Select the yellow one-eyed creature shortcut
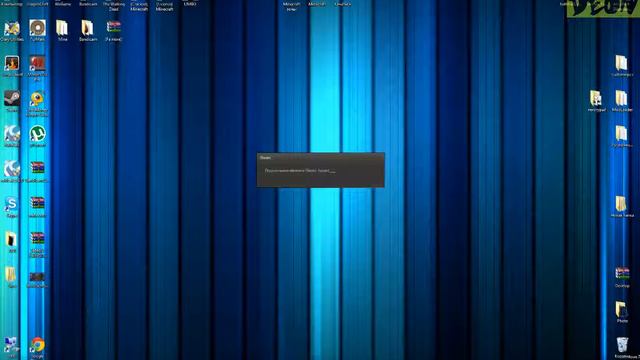This screenshot has height=360, width=640. click(37, 102)
